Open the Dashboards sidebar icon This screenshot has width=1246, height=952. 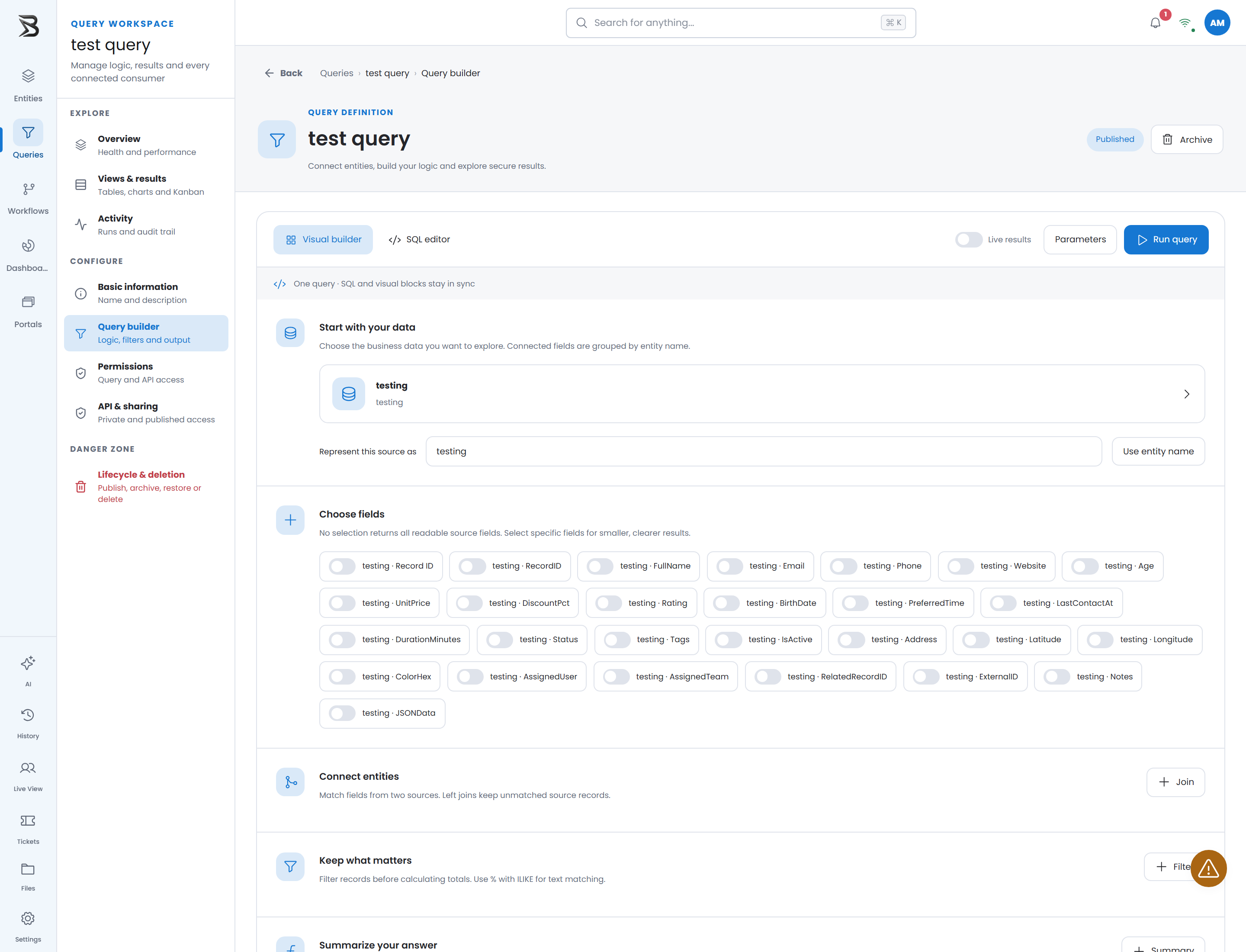pos(28,254)
